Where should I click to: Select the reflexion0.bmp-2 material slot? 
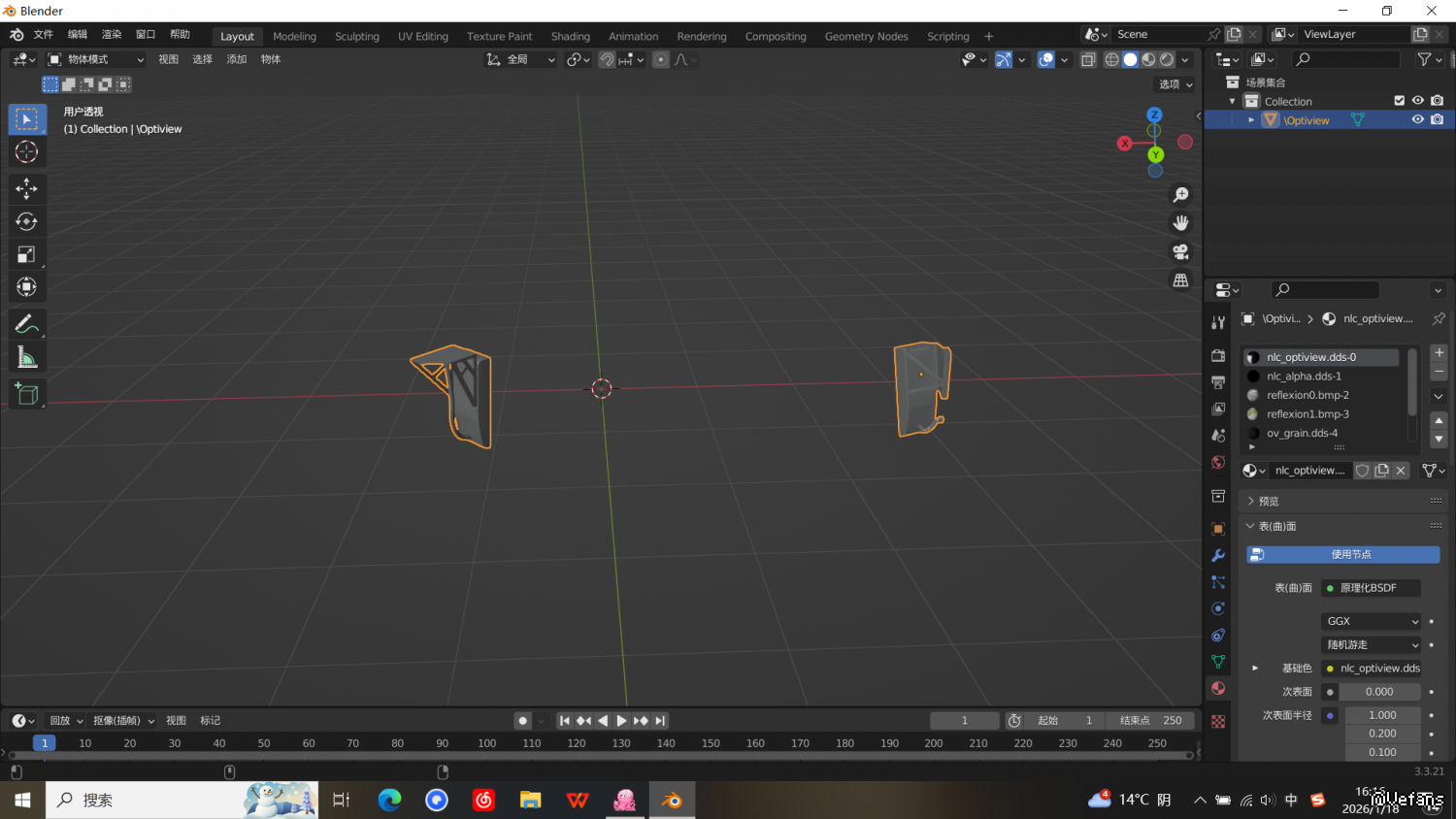1307,395
